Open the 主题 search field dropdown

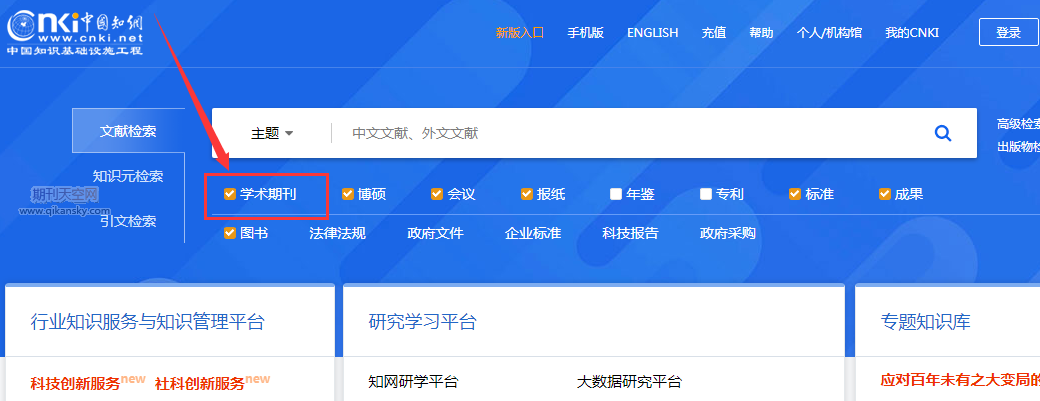pyautogui.click(x=272, y=133)
